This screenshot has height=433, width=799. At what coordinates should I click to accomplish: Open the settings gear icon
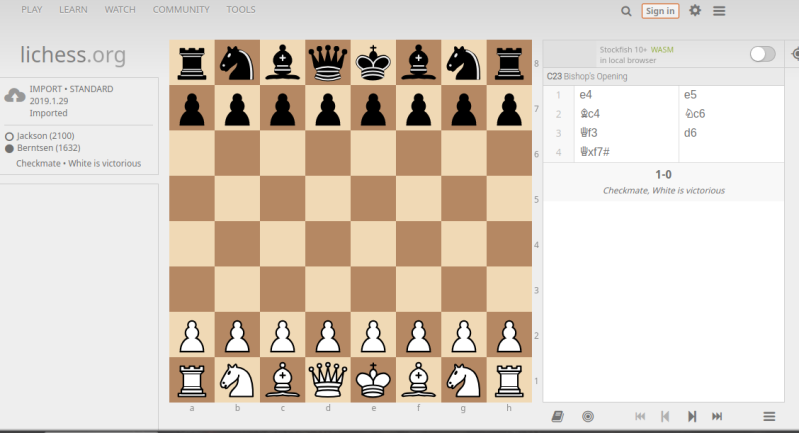tap(695, 10)
